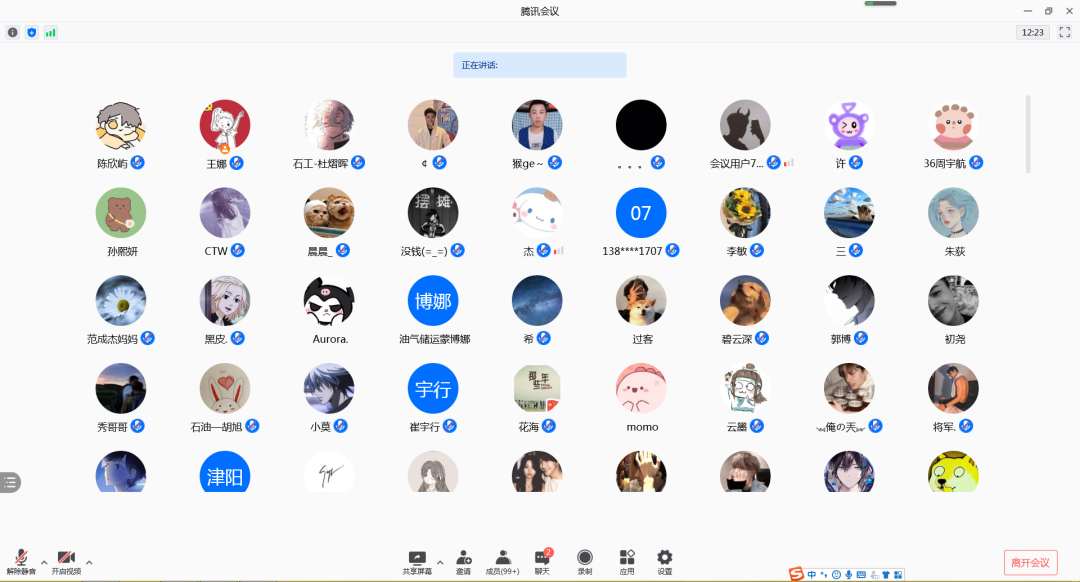This screenshot has width=1080, height=582.
Task: Expand the video options arrow beside 开启视频
Action: coord(89,562)
